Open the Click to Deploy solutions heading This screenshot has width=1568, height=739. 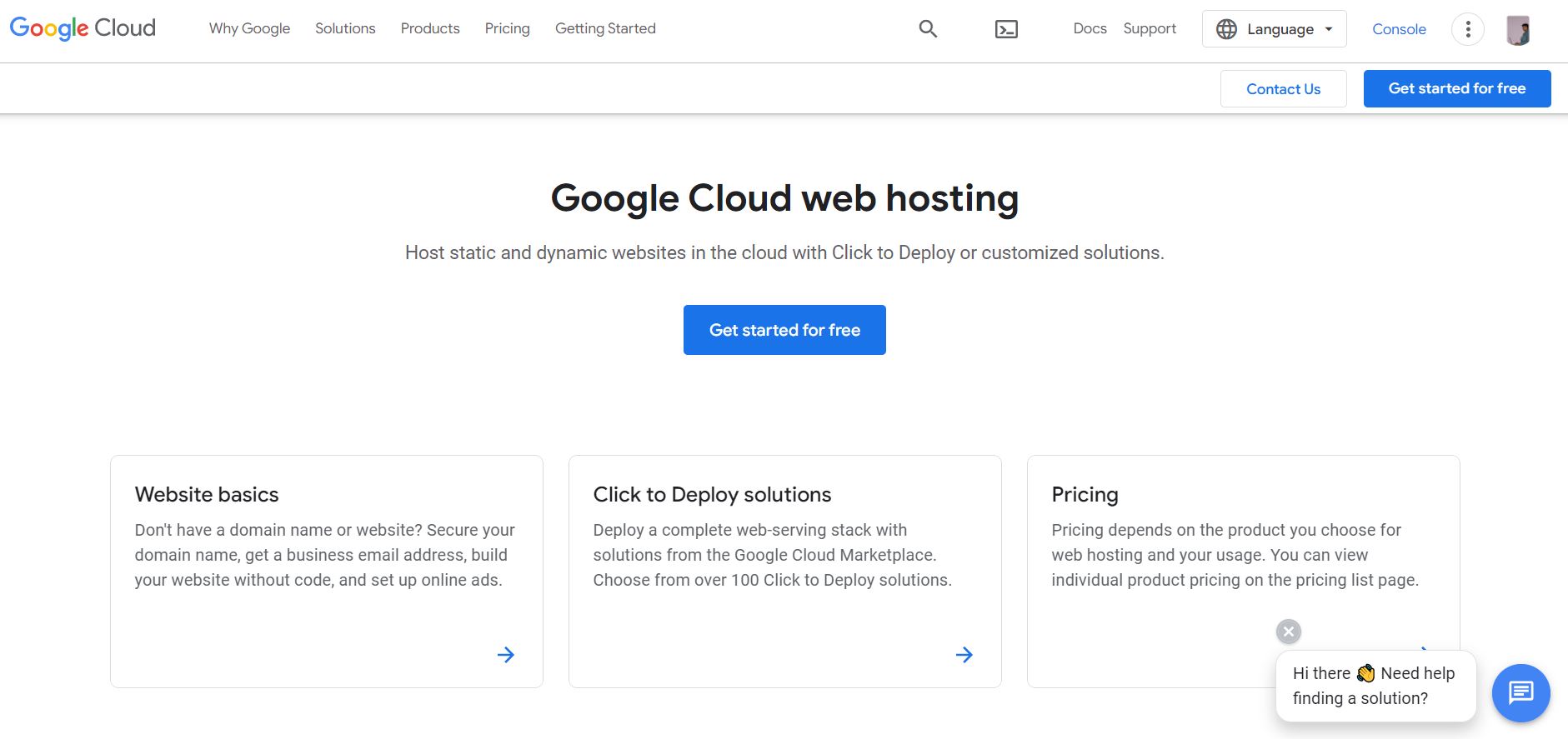tap(712, 494)
